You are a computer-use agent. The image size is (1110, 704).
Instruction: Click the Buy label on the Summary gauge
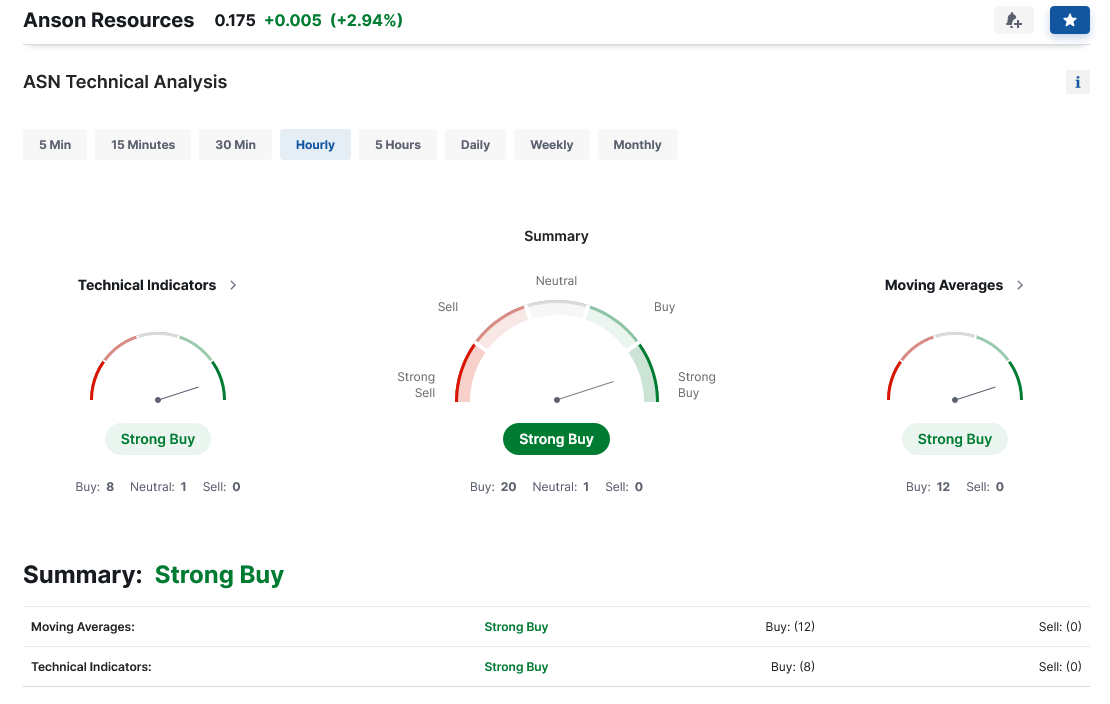(664, 307)
